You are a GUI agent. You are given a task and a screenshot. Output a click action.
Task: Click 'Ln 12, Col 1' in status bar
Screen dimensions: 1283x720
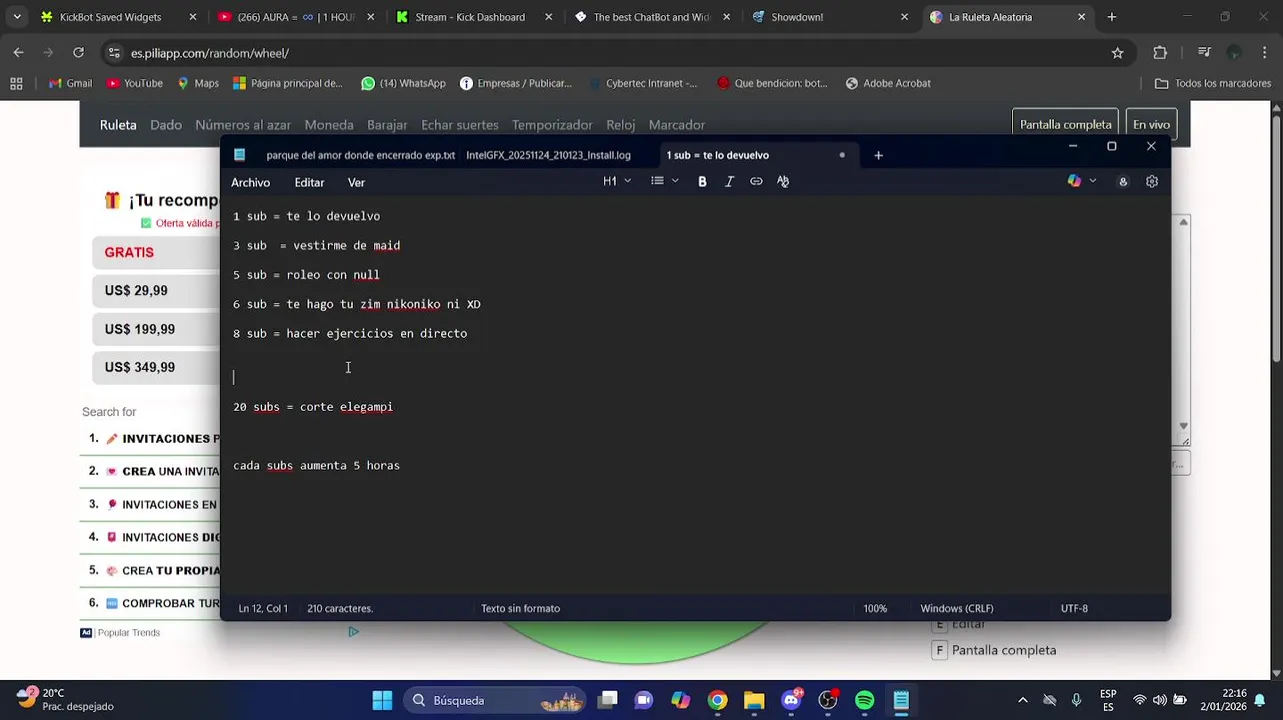(263, 608)
